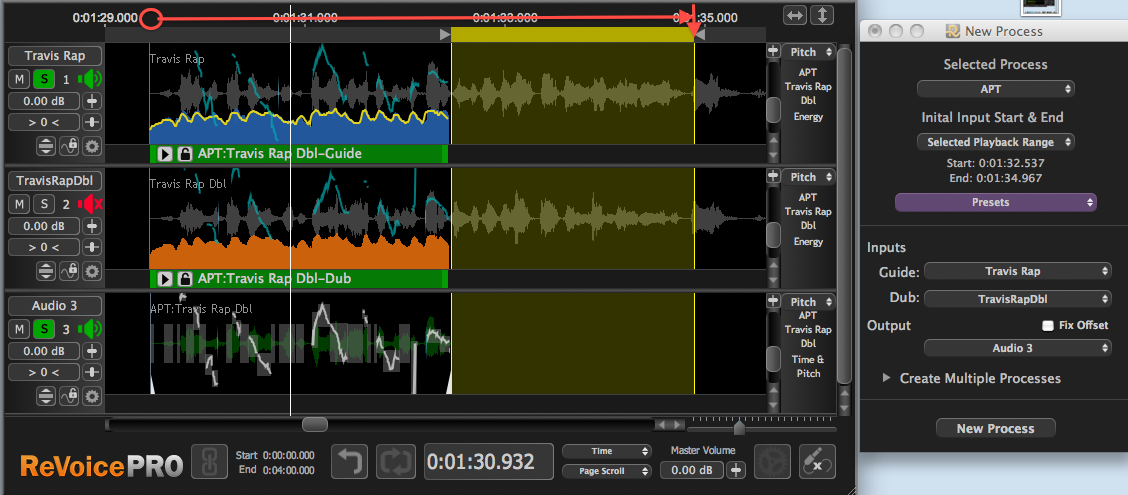Viewport: 1128px width, 495px height.
Task: Enable the Fix Offset checkbox
Action: pos(1048,325)
